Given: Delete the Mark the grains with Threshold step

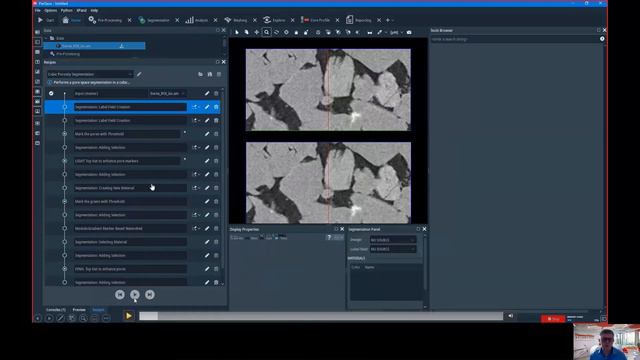Looking at the screenshot, I should 216,201.
